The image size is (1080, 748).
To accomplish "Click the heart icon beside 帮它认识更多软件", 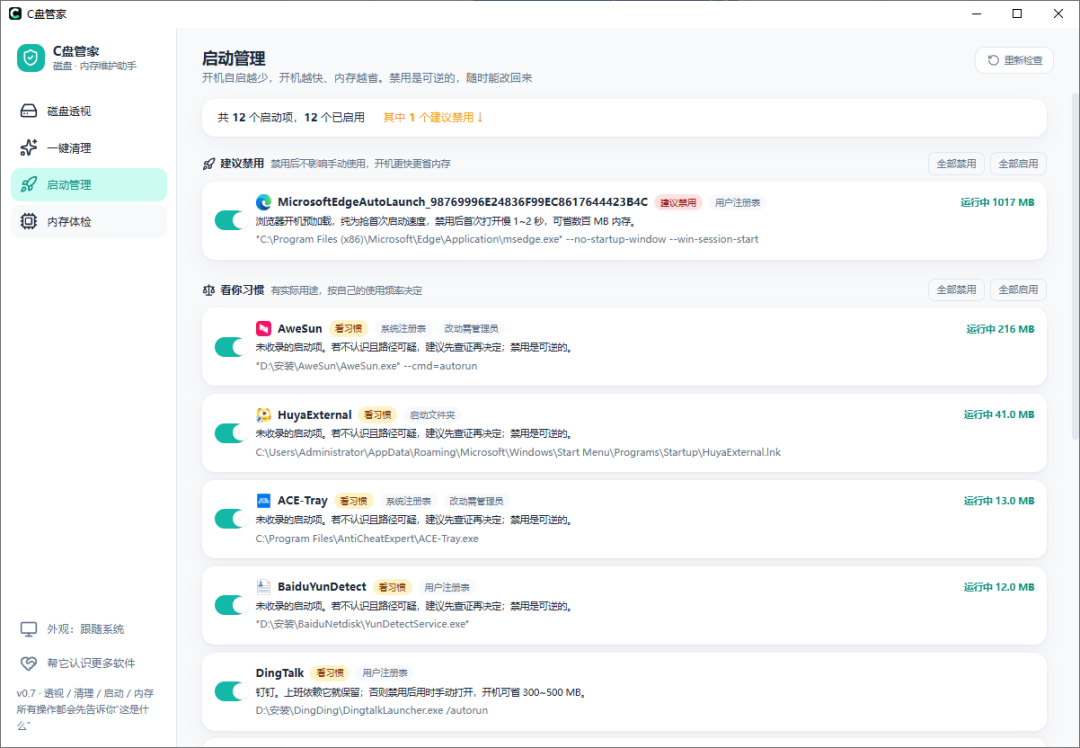I will pyautogui.click(x=28, y=663).
